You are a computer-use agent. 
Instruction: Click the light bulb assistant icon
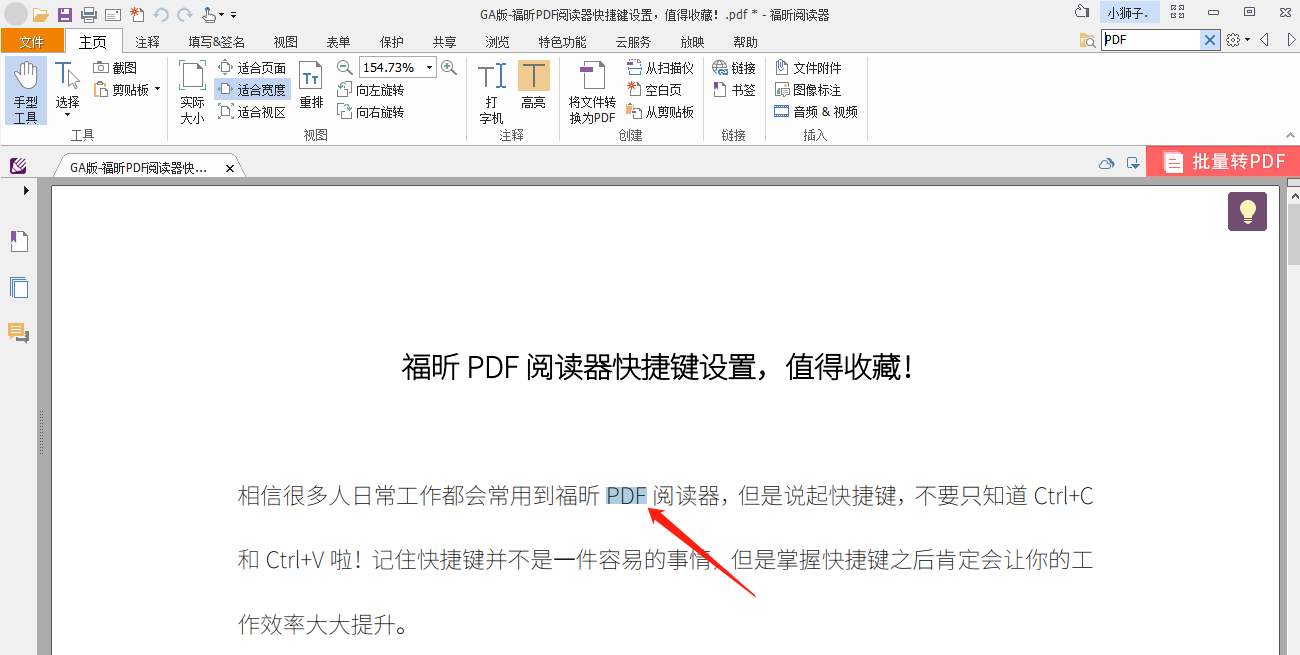[1246, 211]
